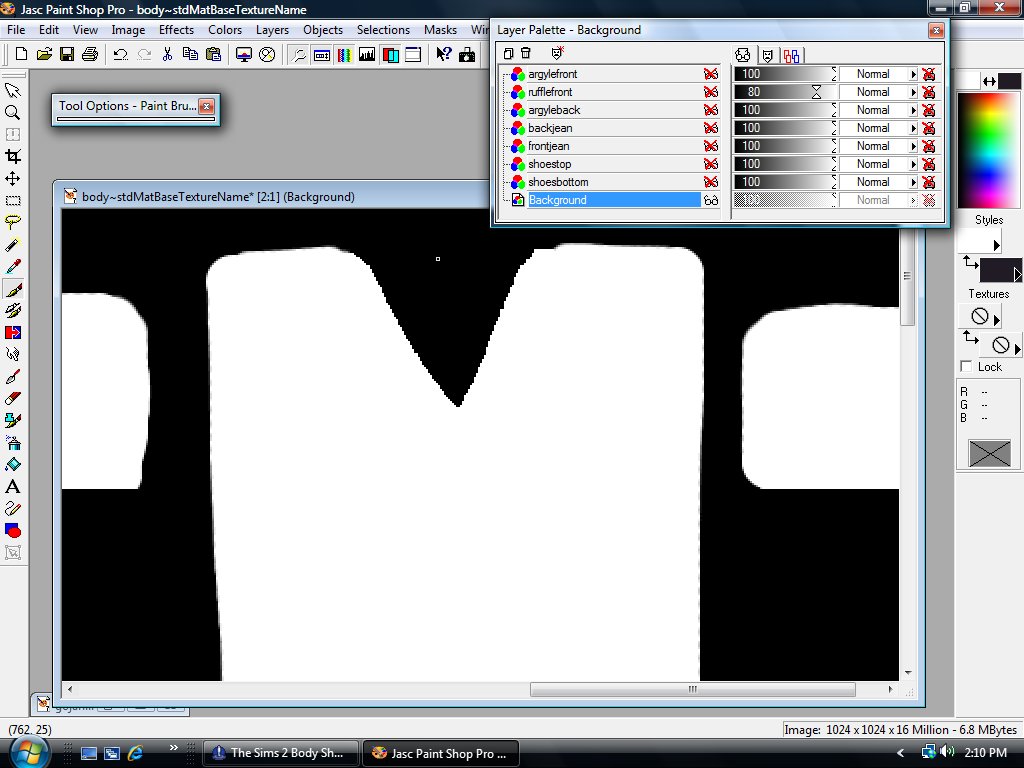Image resolution: width=1024 pixels, height=768 pixels.
Task: Expand the Styles swatch flyout arrow
Action: [997, 245]
